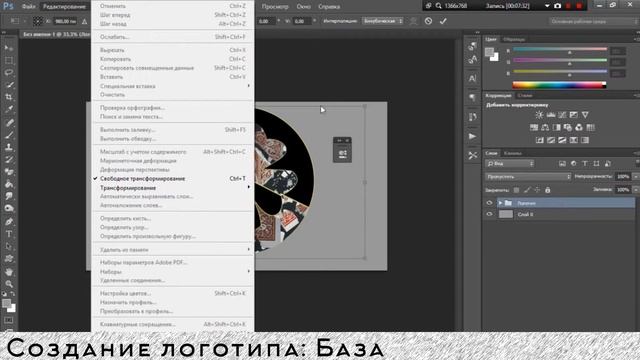Switch to the Стили tab
Screen dimensions: 640x360
(524, 96)
